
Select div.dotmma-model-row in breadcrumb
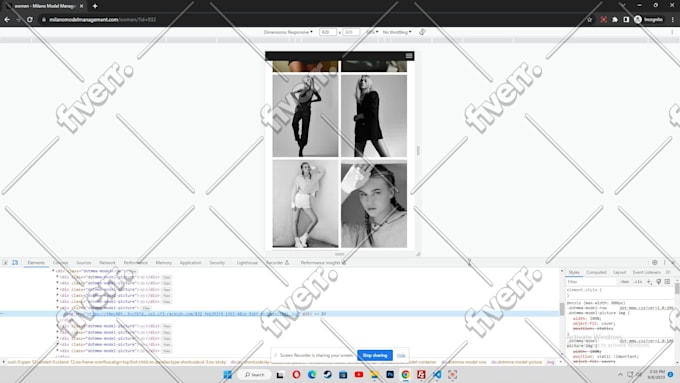pyautogui.click(x=464, y=362)
